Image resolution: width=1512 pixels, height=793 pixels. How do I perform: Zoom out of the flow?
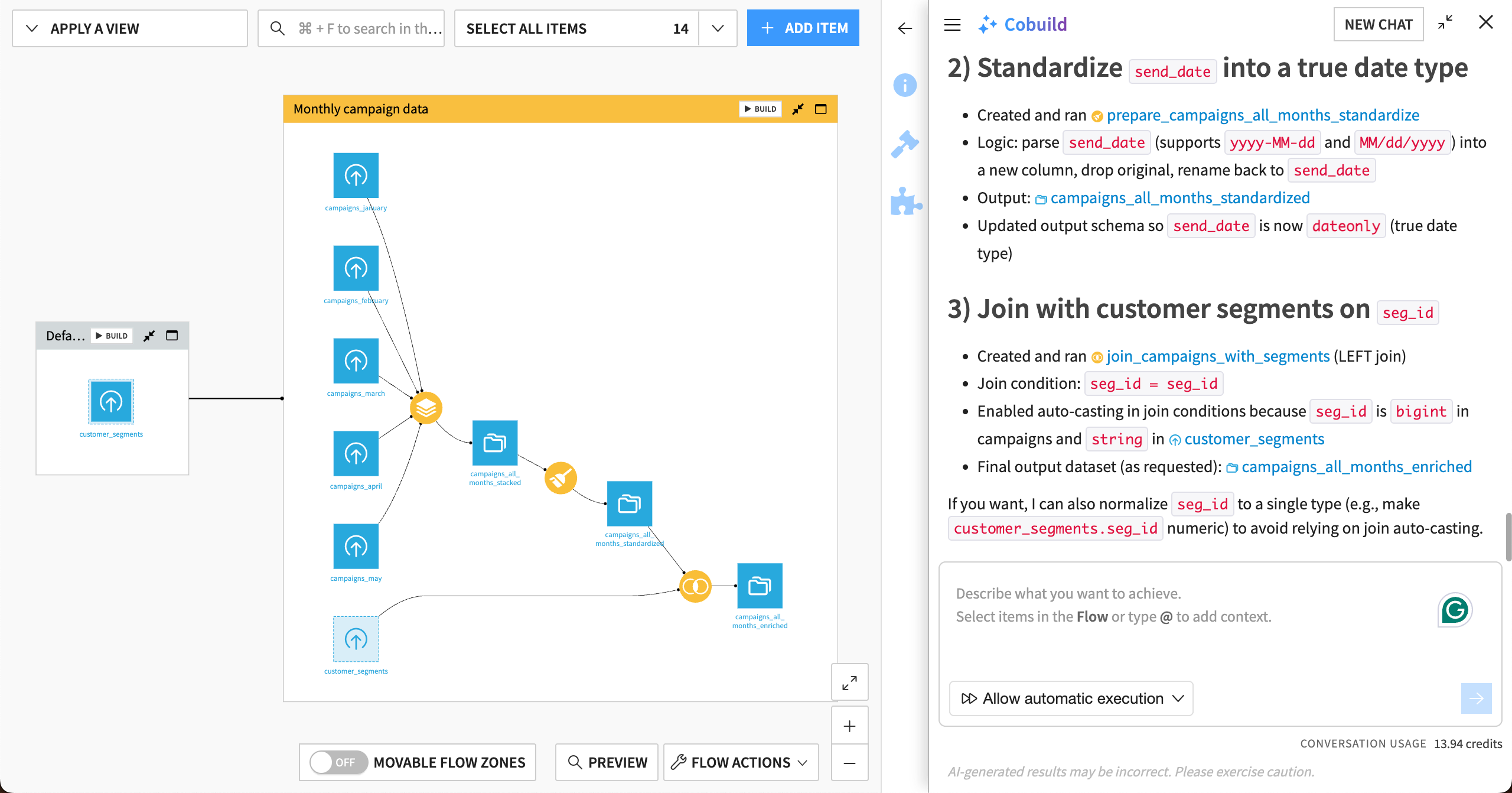pyautogui.click(x=849, y=763)
